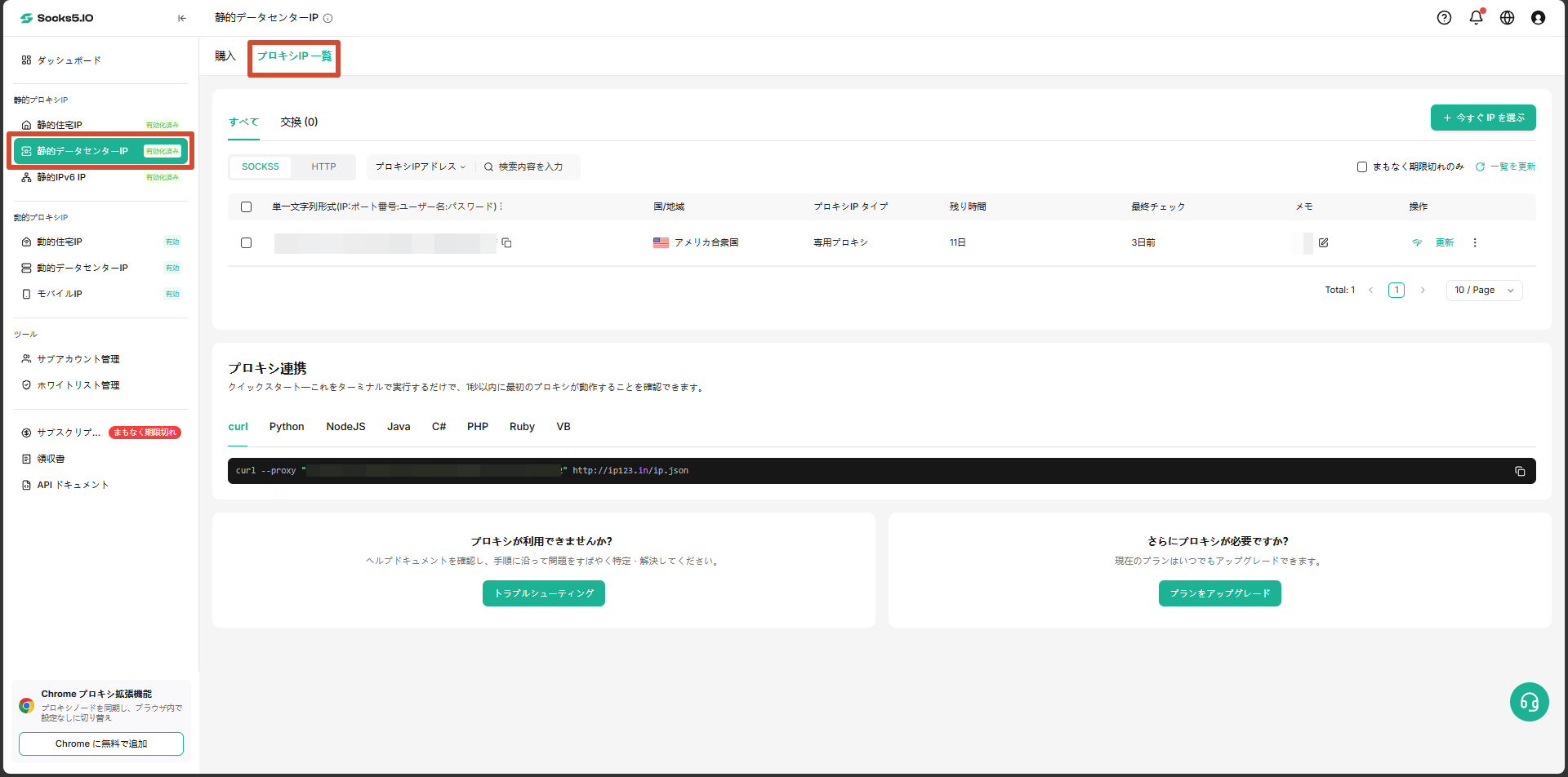Open the user account avatar
Viewport: 1568px width, 777px height.
tap(1538, 18)
